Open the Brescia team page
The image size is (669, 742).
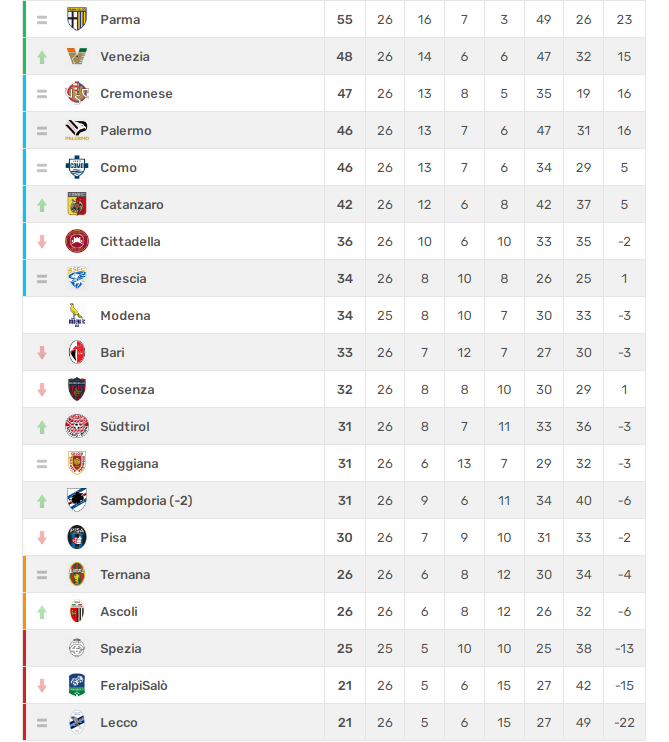[x=123, y=279]
